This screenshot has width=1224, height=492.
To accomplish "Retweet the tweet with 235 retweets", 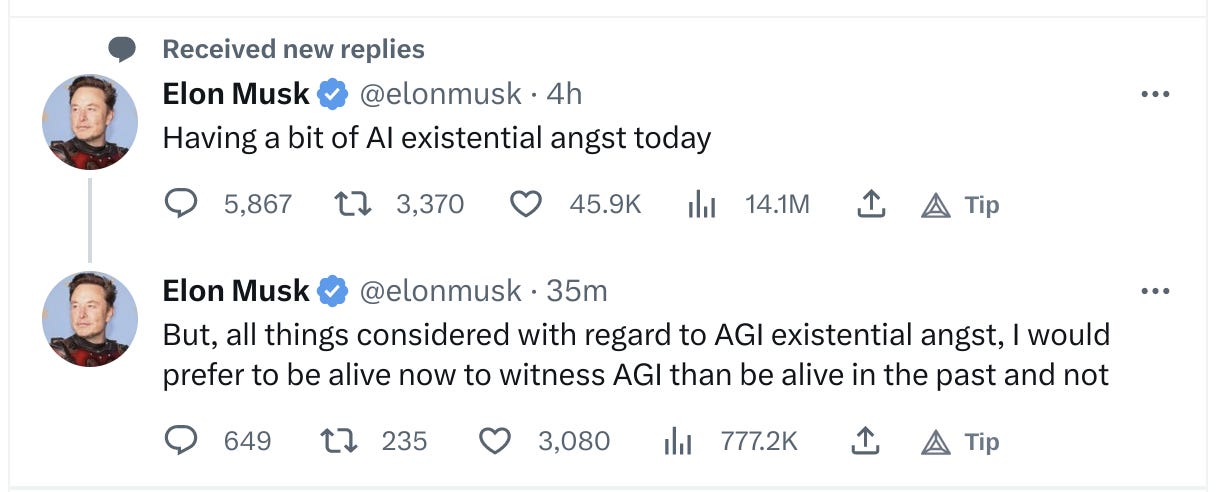I will [337, 441].
